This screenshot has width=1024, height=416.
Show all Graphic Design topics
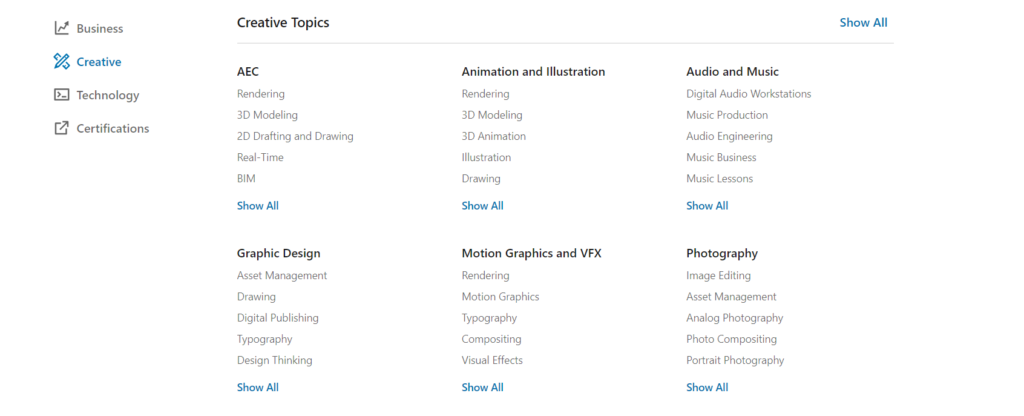(258, 387)
